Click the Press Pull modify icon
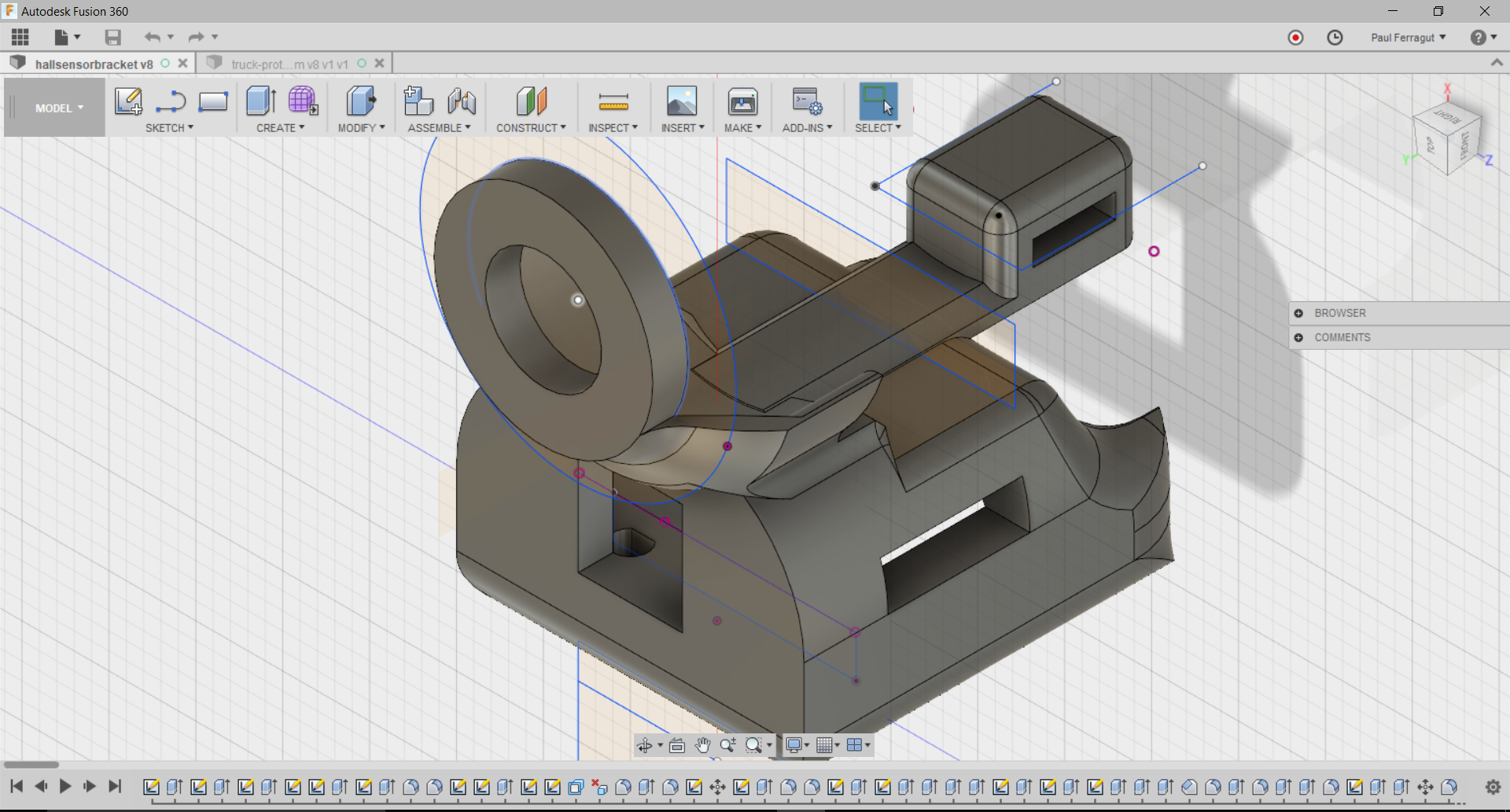The image size is (1510, 812). pos(361,101)
